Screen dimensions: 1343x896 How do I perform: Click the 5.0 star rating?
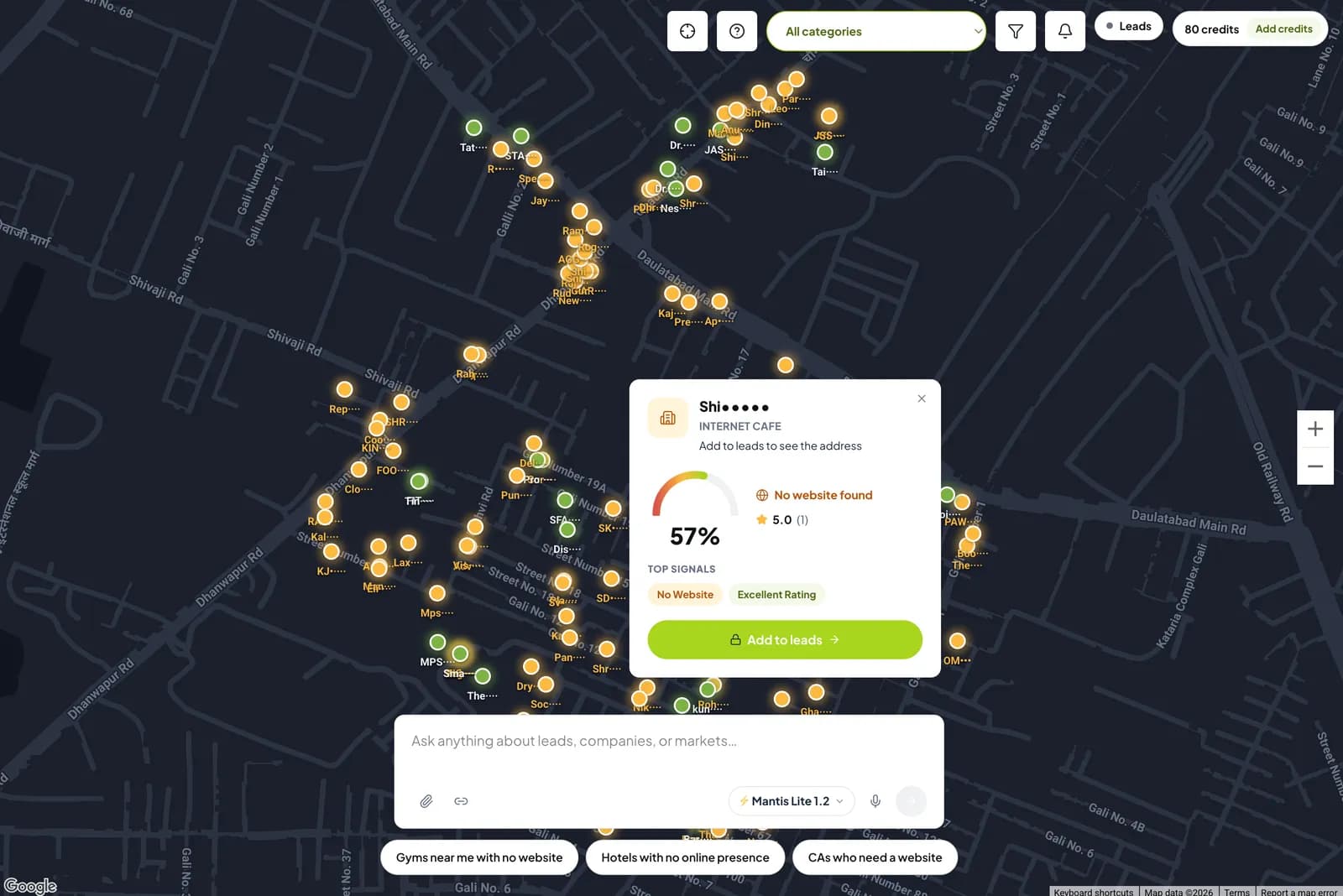coord(781,520)
